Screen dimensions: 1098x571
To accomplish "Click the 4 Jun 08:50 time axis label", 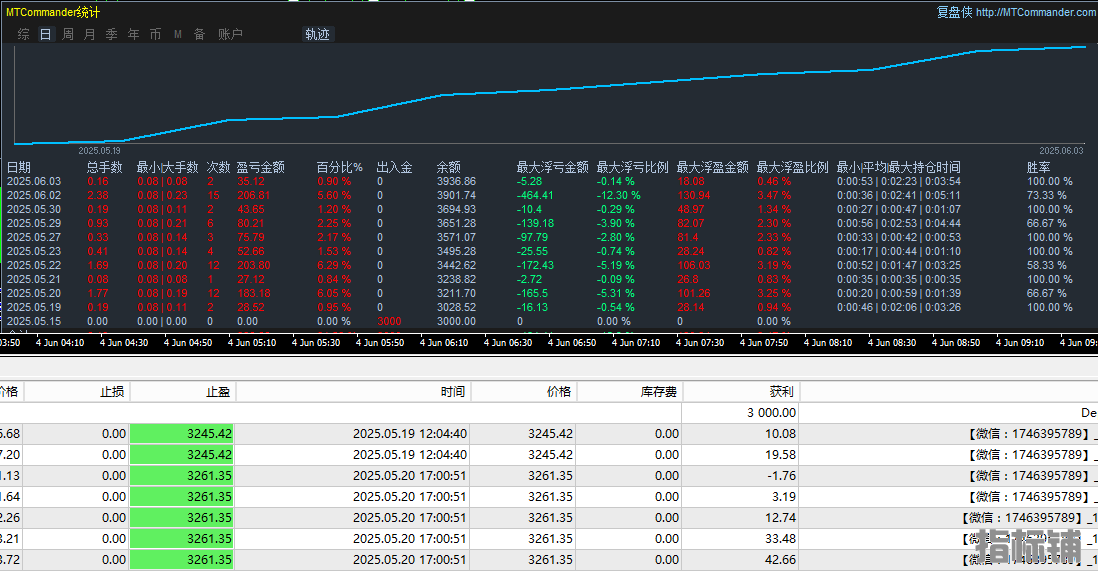I will pyautogui.click(x=956, y=343).
